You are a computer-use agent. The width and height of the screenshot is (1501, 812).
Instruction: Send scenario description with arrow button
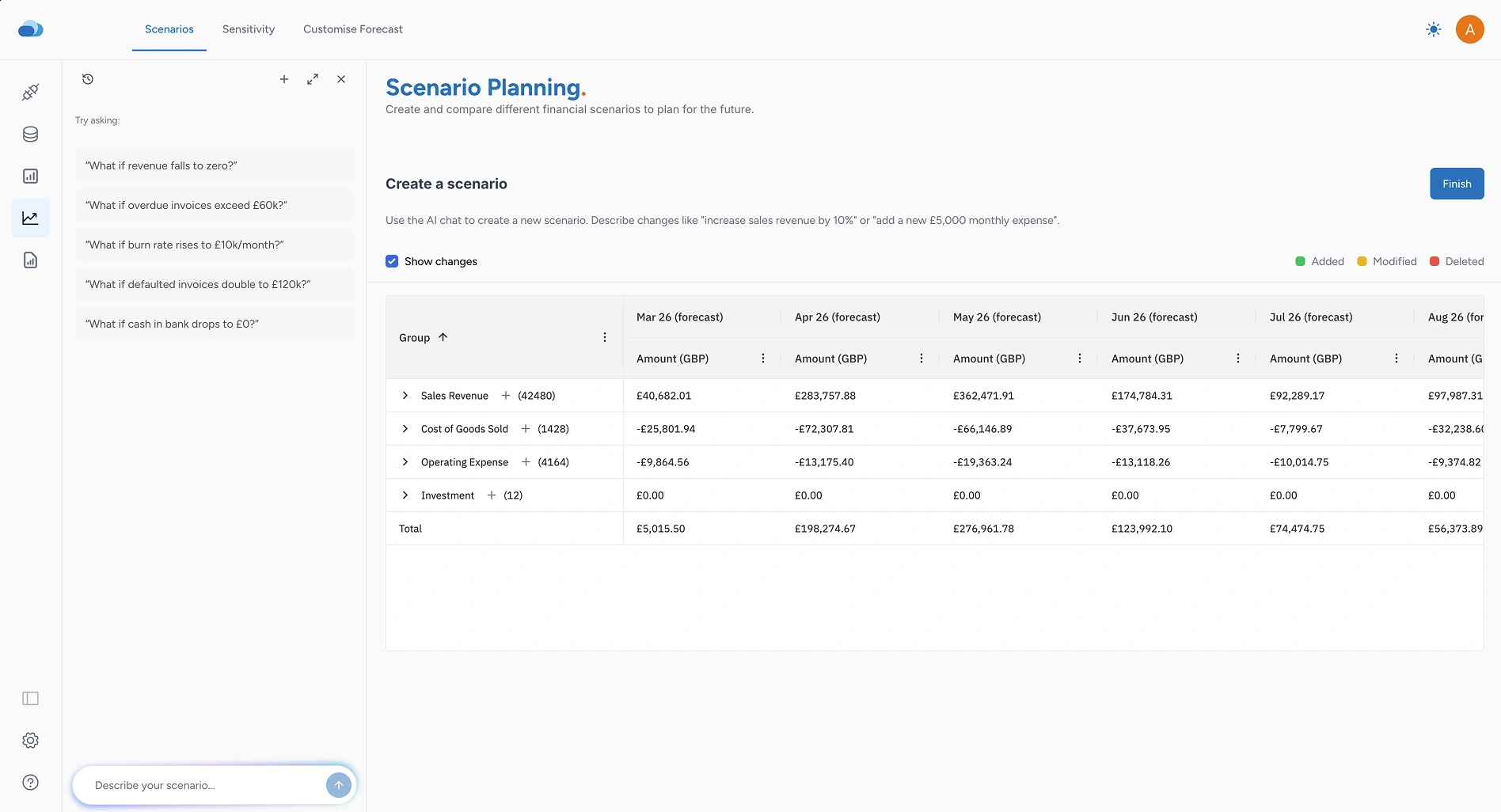(338, 785)
